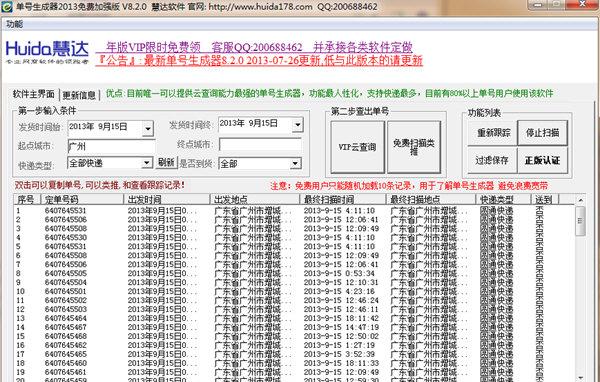Image resolution: width=600 pixels, height=382 pixels.
Task: Click scan time 2013-9-15 12:10:31
Action: pyautogui.click(x=341, y=282)
